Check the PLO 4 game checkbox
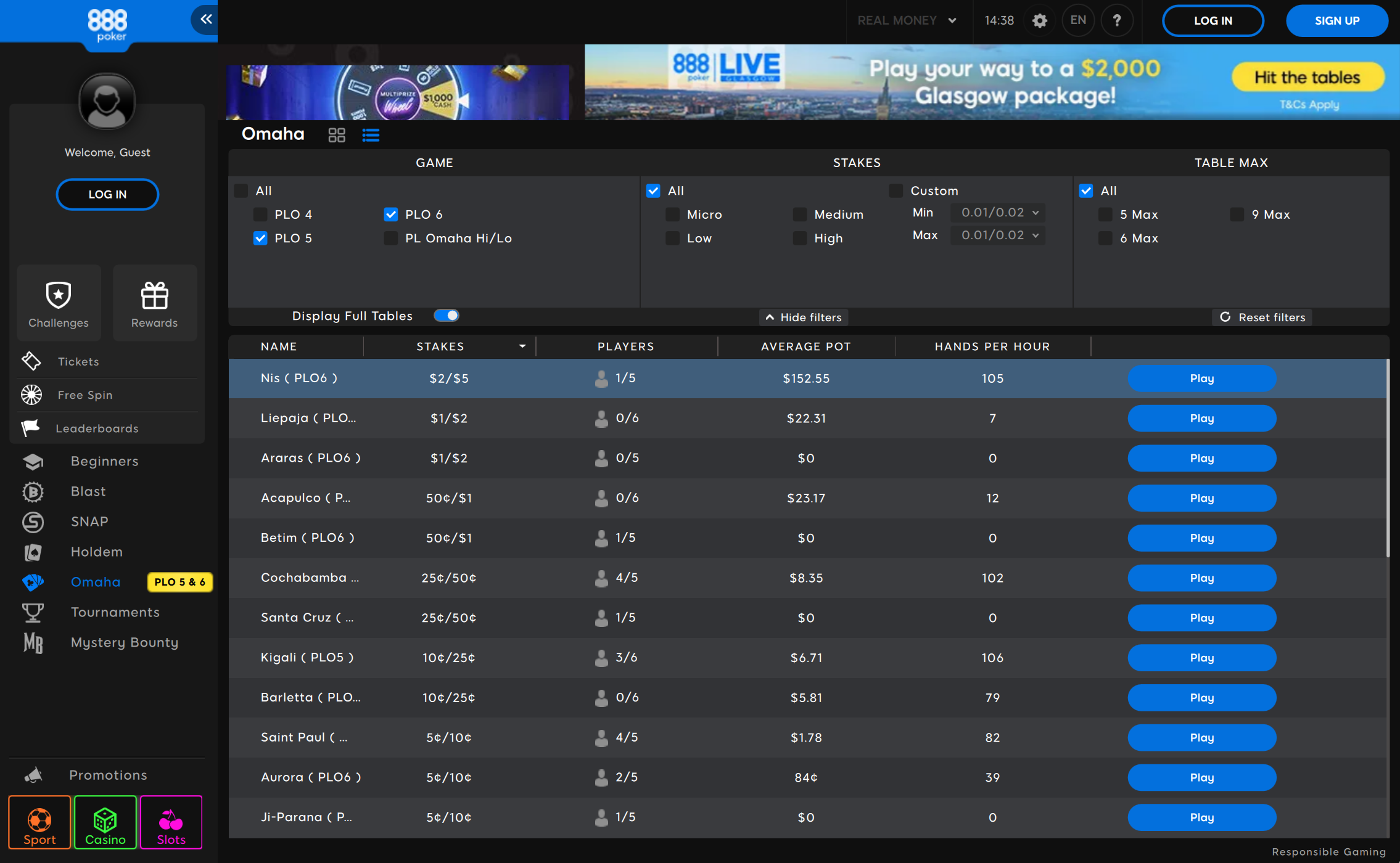Viewport: 1400px width, 863px height. (x=260, y=215)
